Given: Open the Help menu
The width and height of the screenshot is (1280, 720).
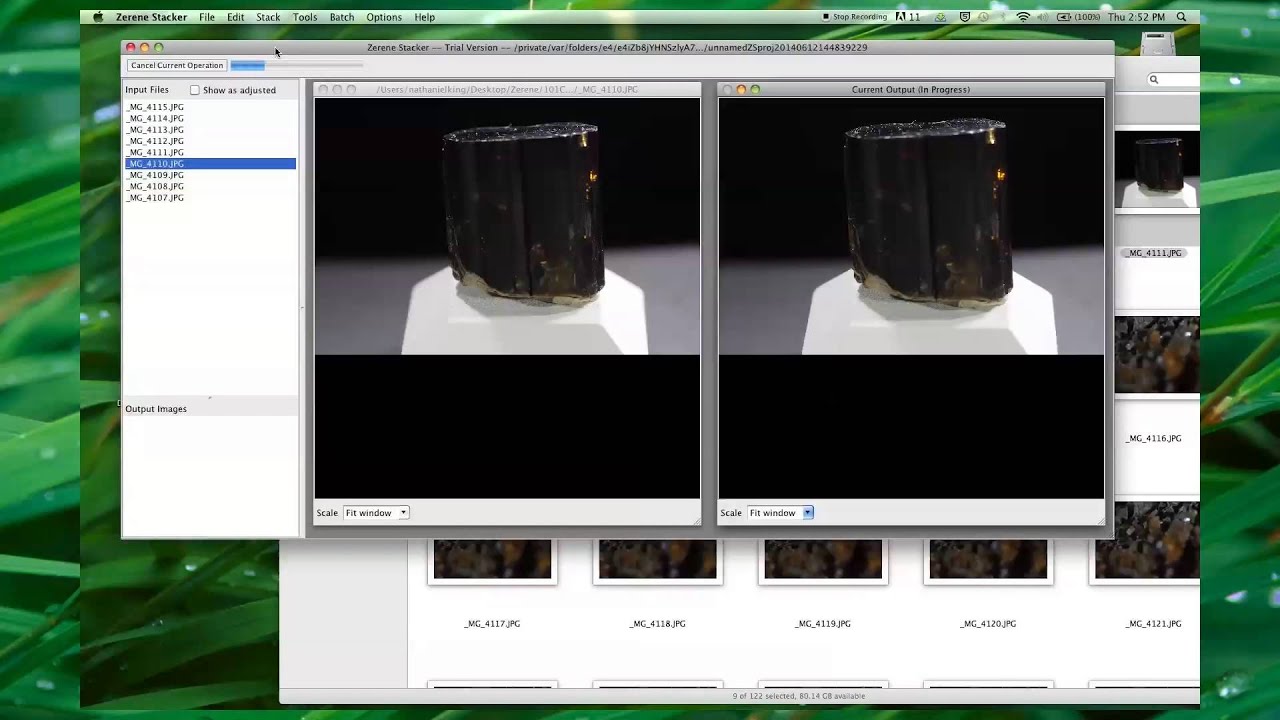Looking at the screenshot, I should (x=425, y=17).
